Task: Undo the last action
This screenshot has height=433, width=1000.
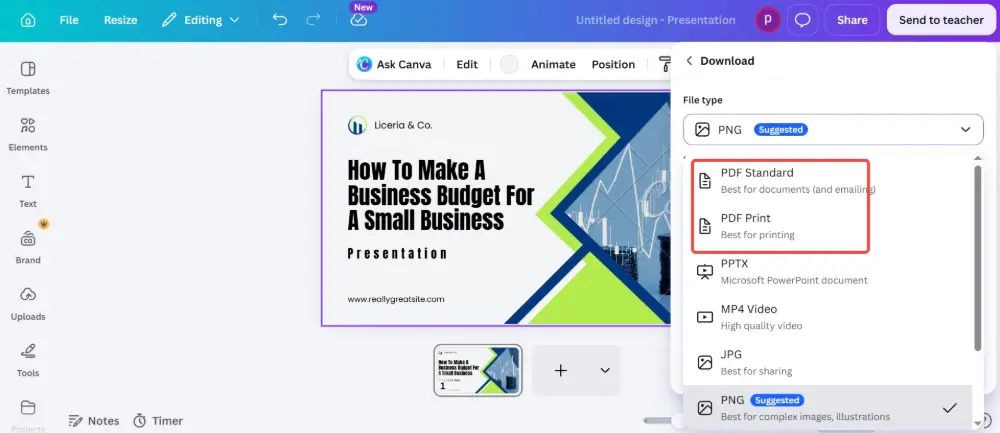Action: pos(280,20)
